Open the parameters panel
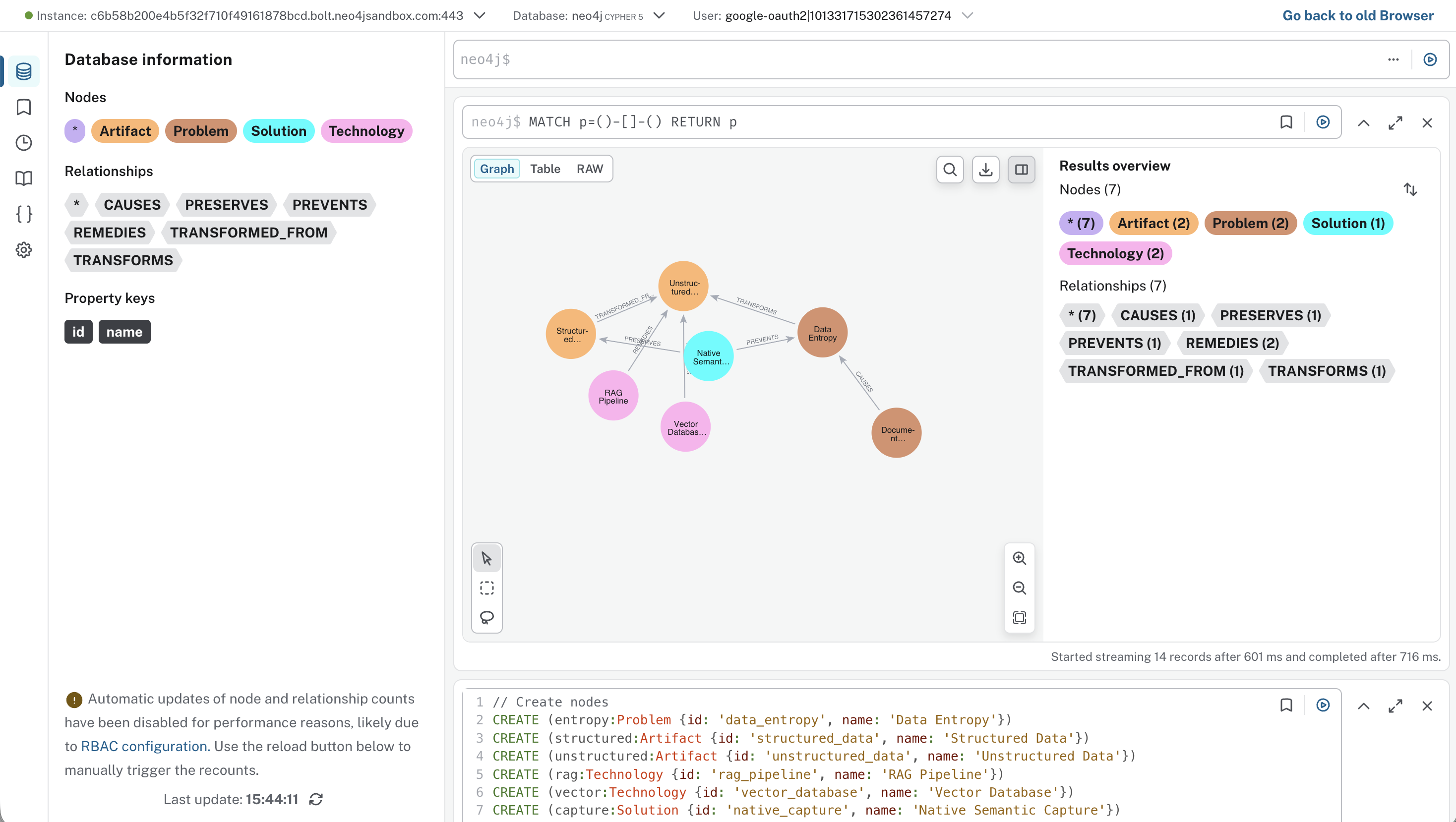The height and width of the screenshot is (822, 1456). coord(24,214)
